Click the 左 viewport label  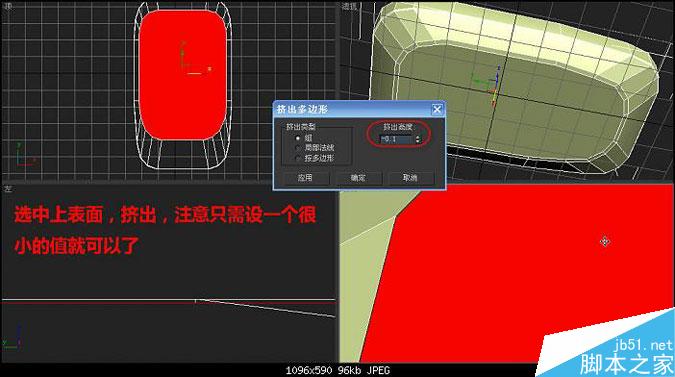click(7, 188)
